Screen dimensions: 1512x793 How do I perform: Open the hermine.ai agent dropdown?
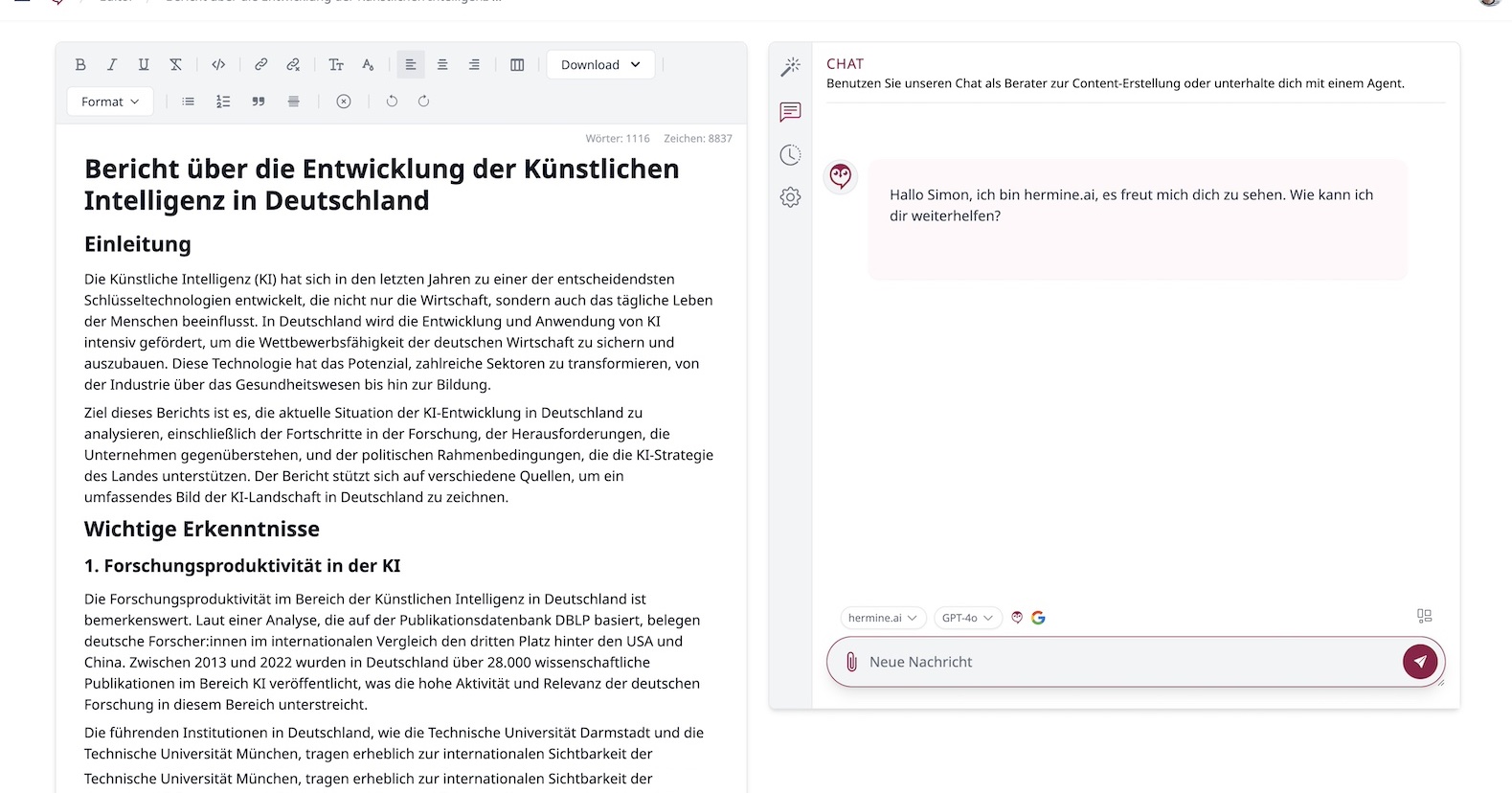coord(883,618)
